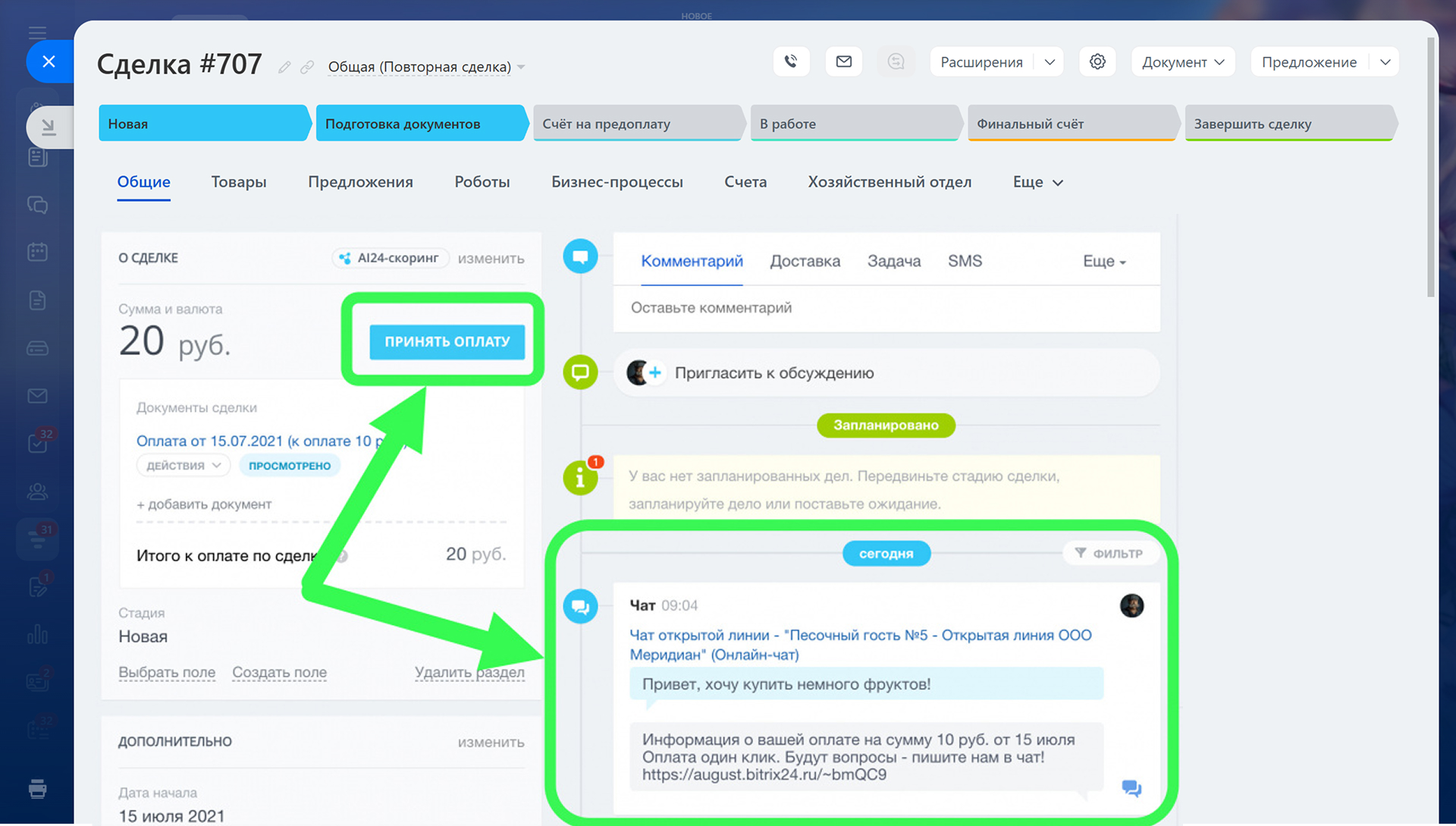
Task: Expand the Еще menu in timeline editor
Action: (1104, 261)
